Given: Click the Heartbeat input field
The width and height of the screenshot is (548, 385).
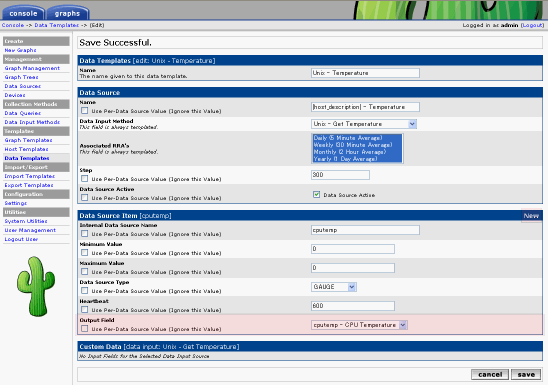Looking at the screenshot, I should coord(353,306).
